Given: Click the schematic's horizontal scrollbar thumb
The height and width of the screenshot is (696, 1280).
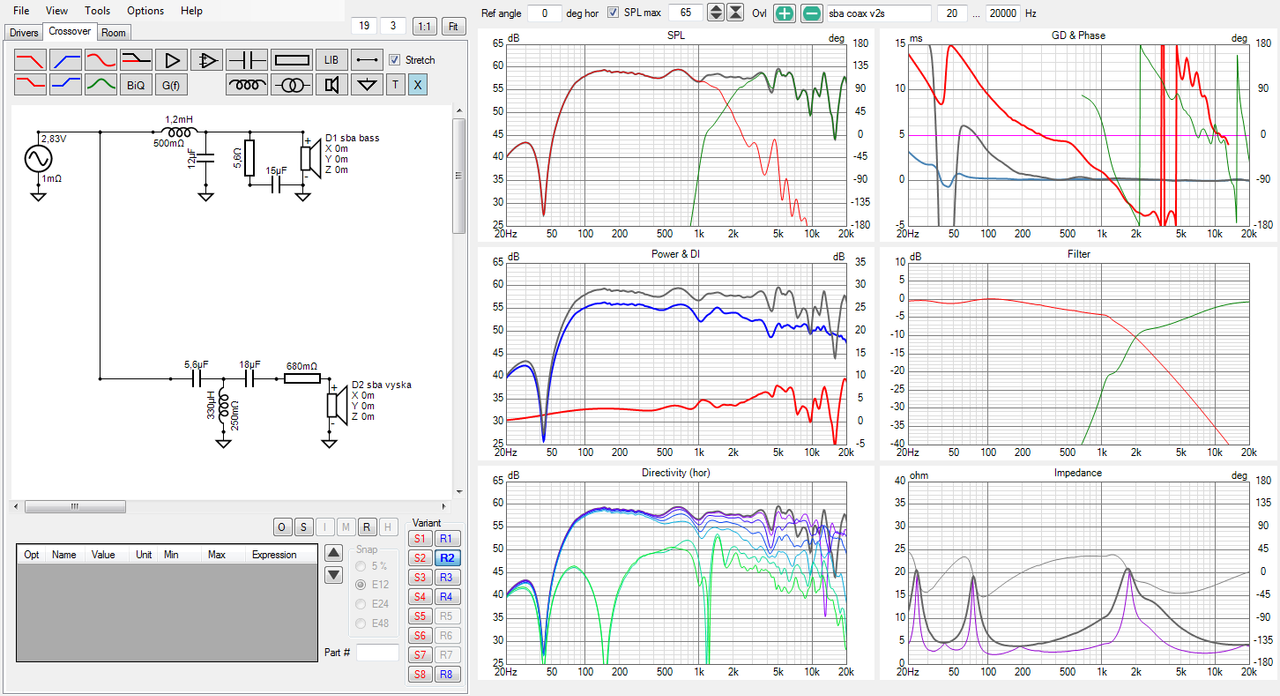Looking at the screenshot, I should tap(76, 506).
